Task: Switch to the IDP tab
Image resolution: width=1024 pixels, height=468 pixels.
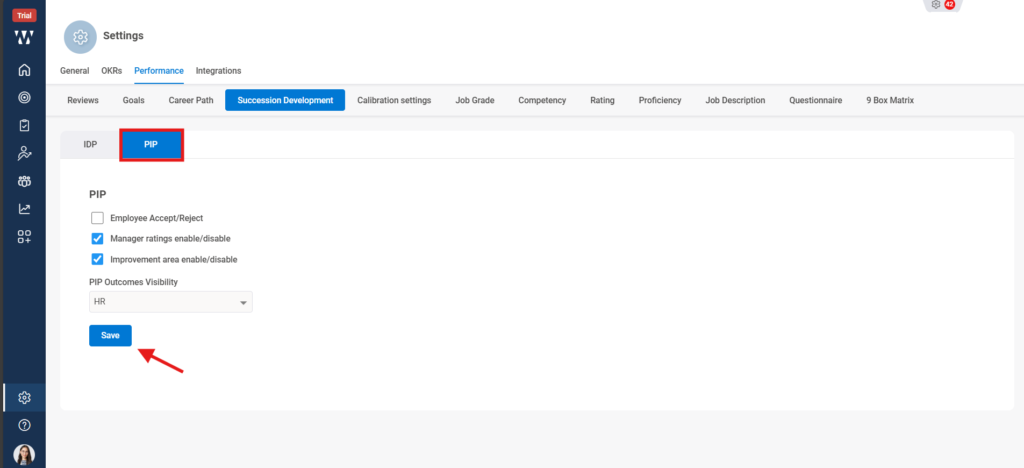Action: click(x=90, y=144)
